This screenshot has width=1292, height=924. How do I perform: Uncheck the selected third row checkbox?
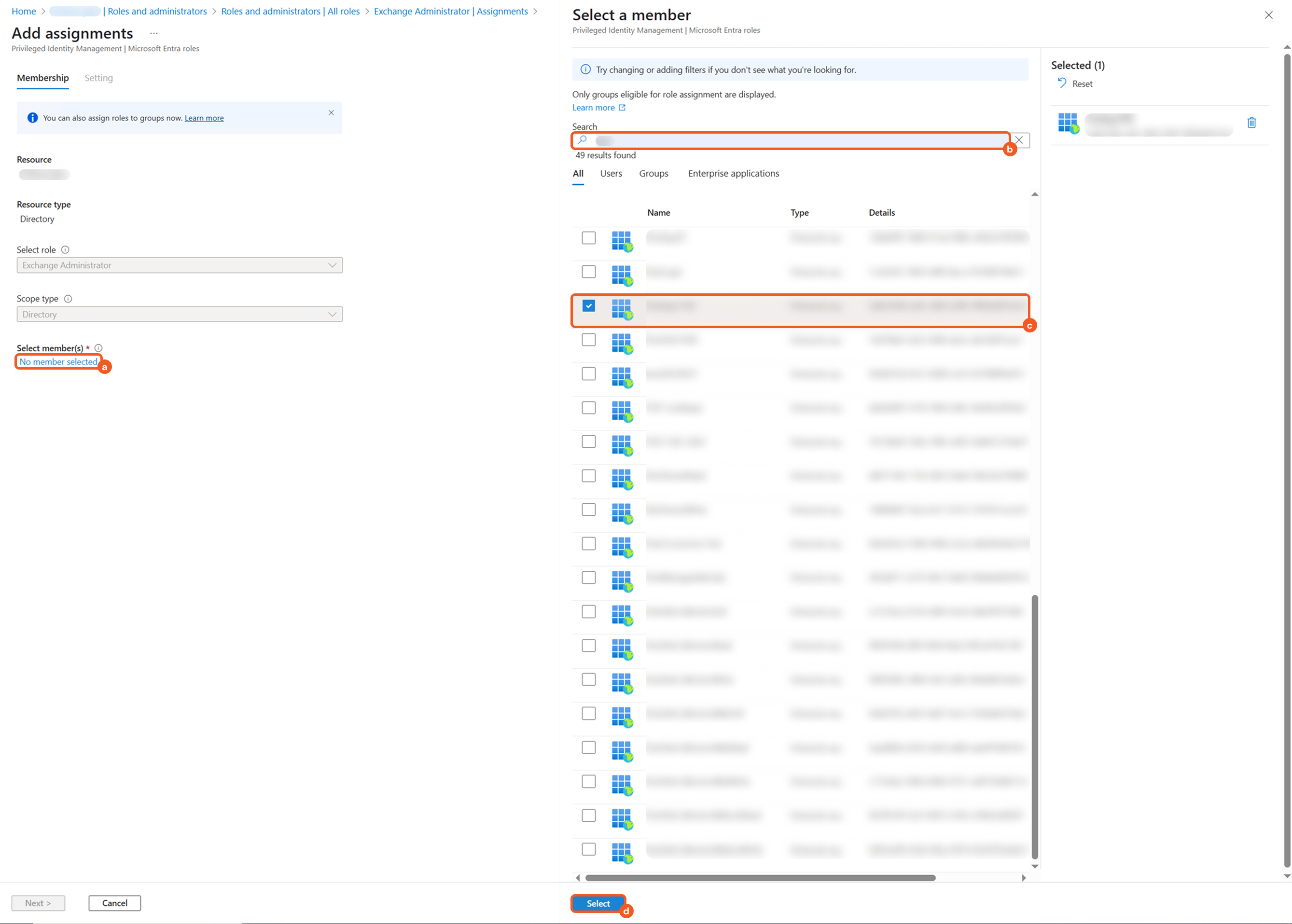tap(588, 306)
